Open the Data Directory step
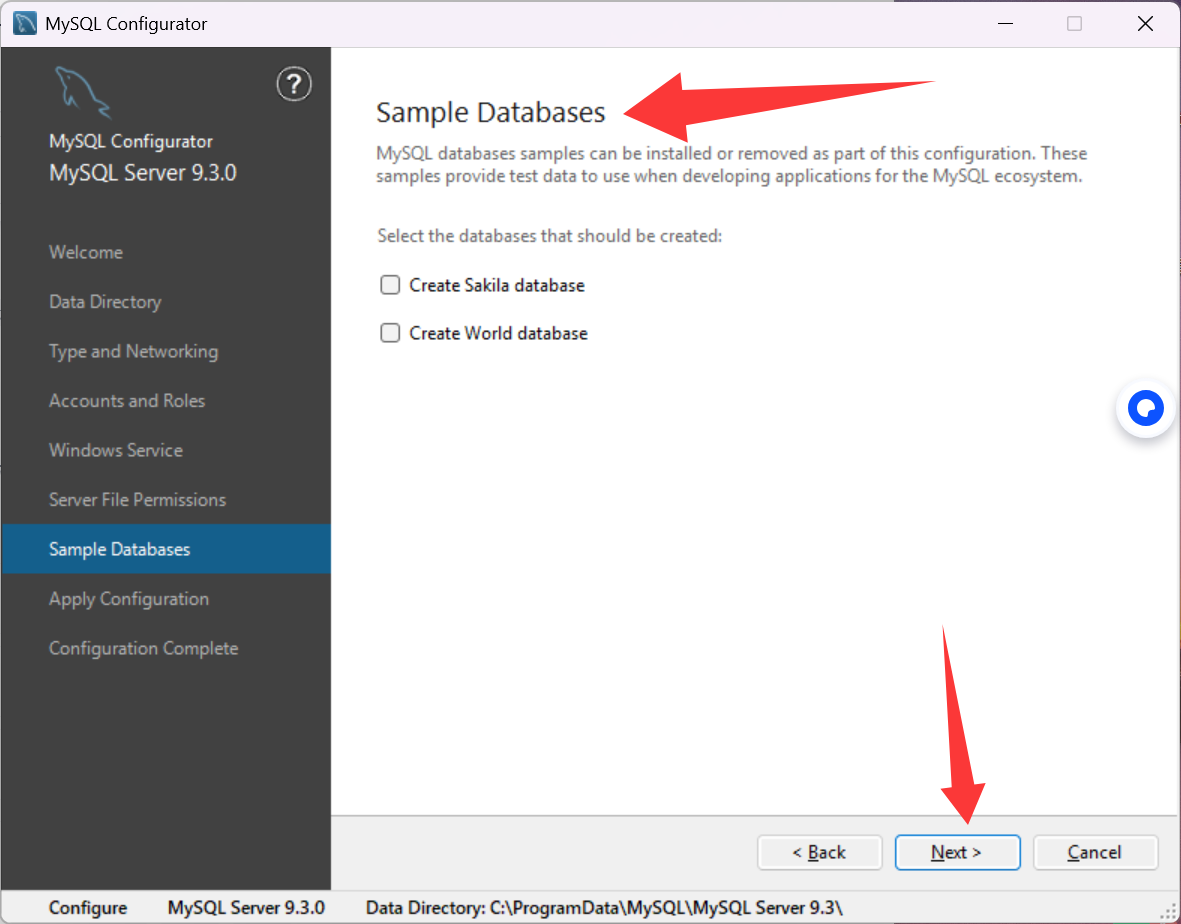The image size is (1181, 924). click(105, 302)
